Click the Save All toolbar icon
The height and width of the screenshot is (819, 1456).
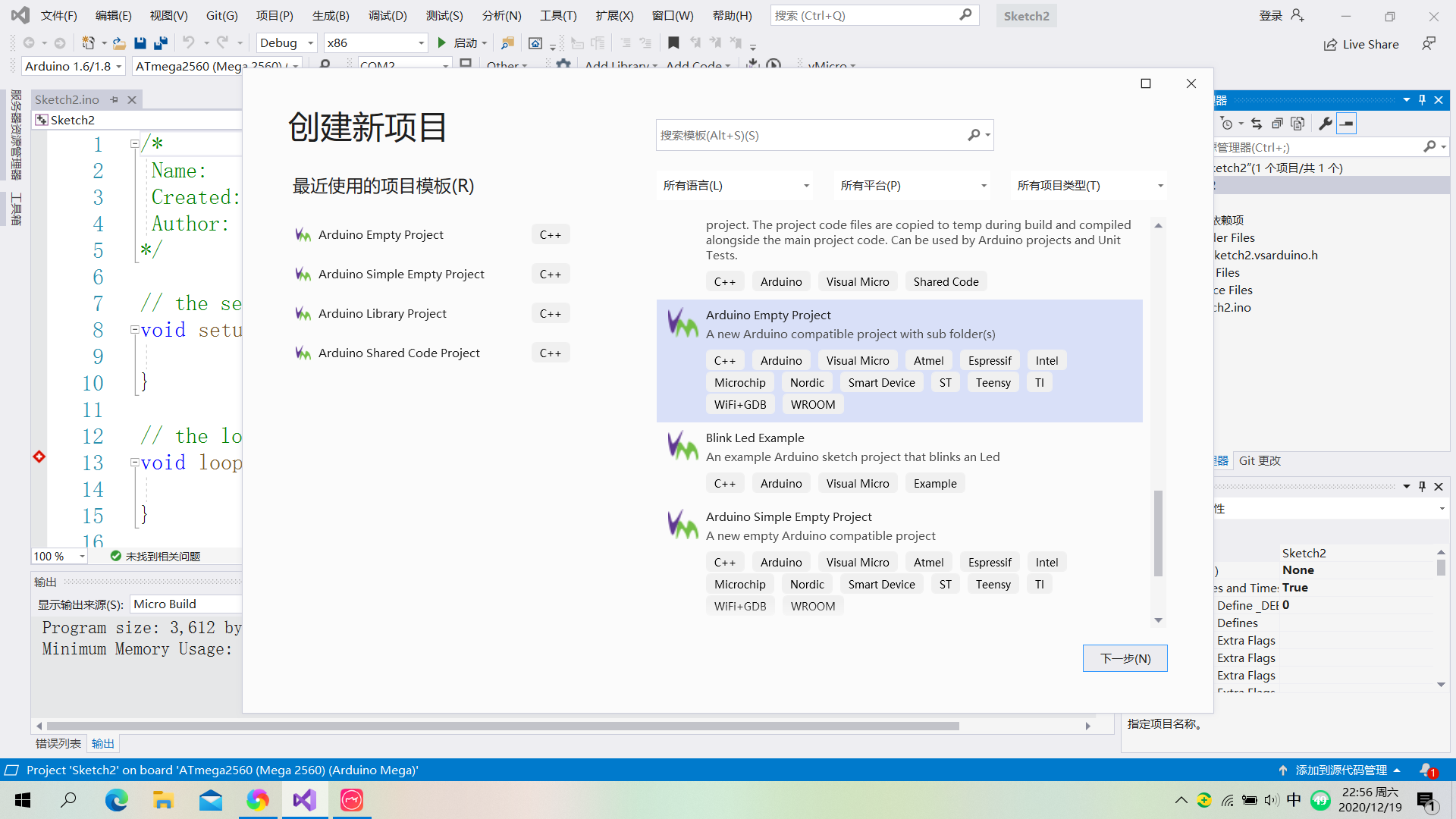click(x=161, y=43)
